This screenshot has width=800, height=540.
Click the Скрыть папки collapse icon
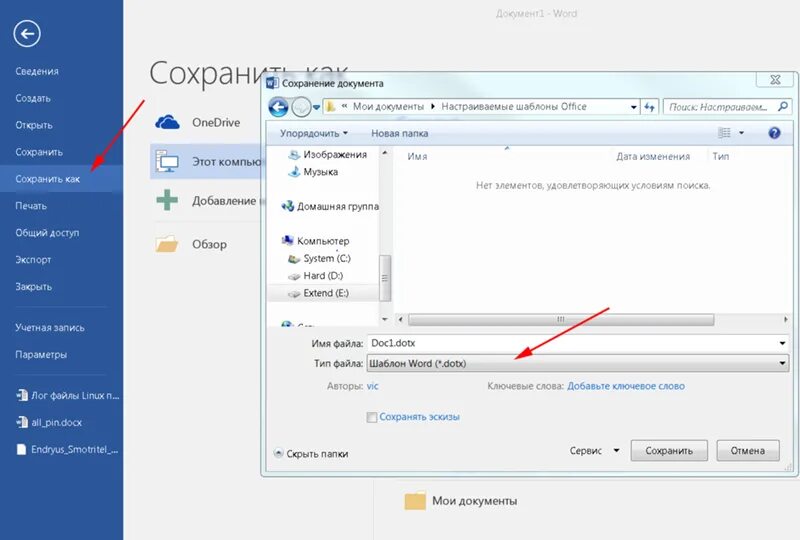(x=278, y=453)
